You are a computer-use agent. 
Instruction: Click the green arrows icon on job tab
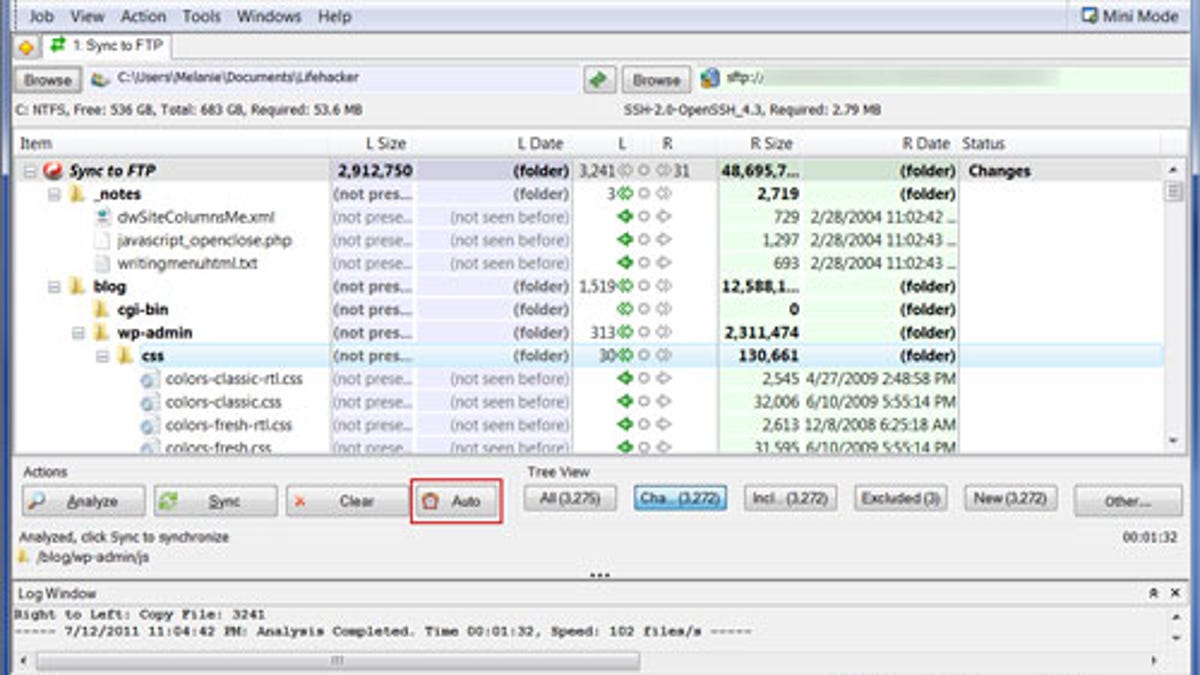(x=58, y=45)
